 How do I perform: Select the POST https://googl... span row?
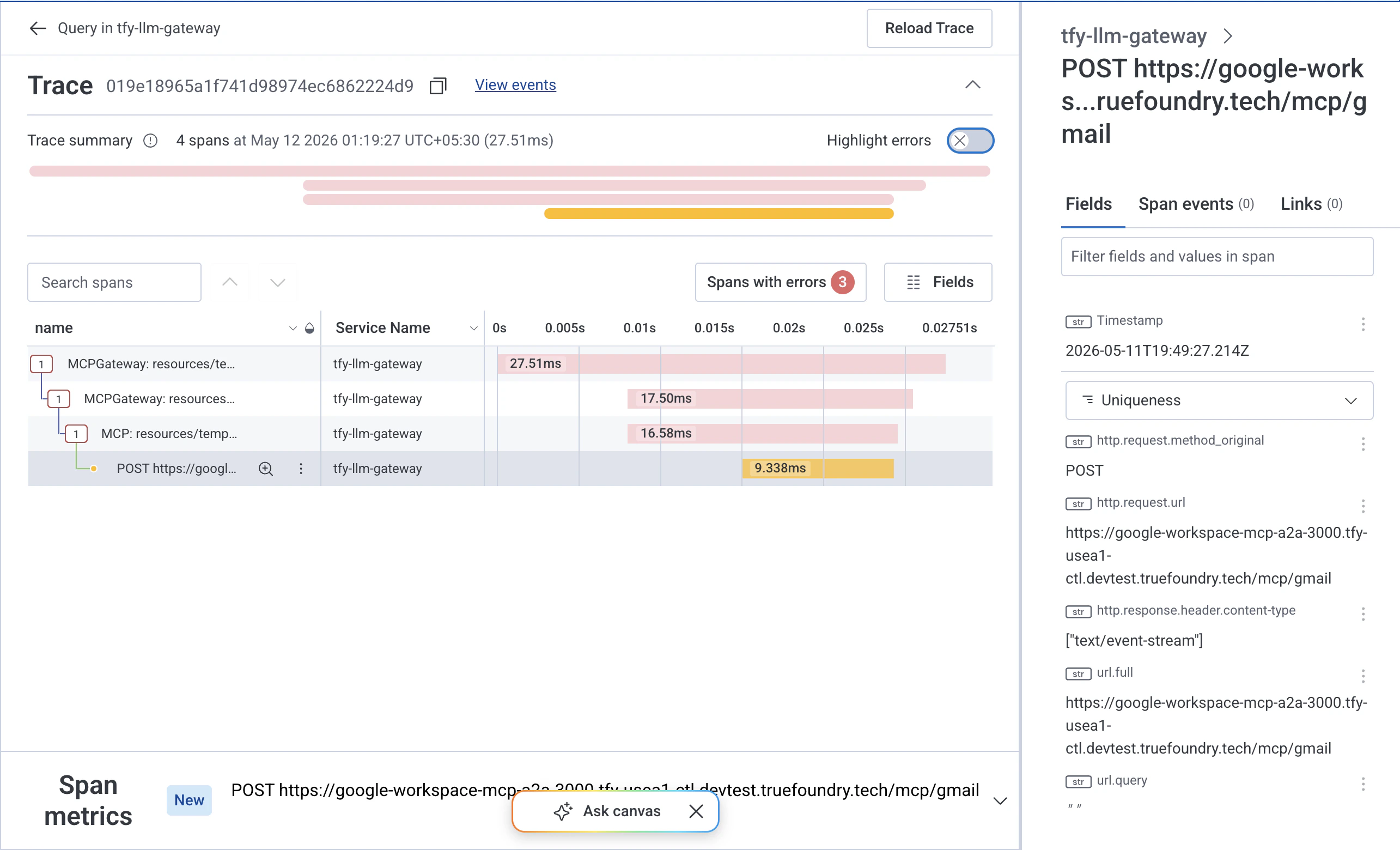510,469
